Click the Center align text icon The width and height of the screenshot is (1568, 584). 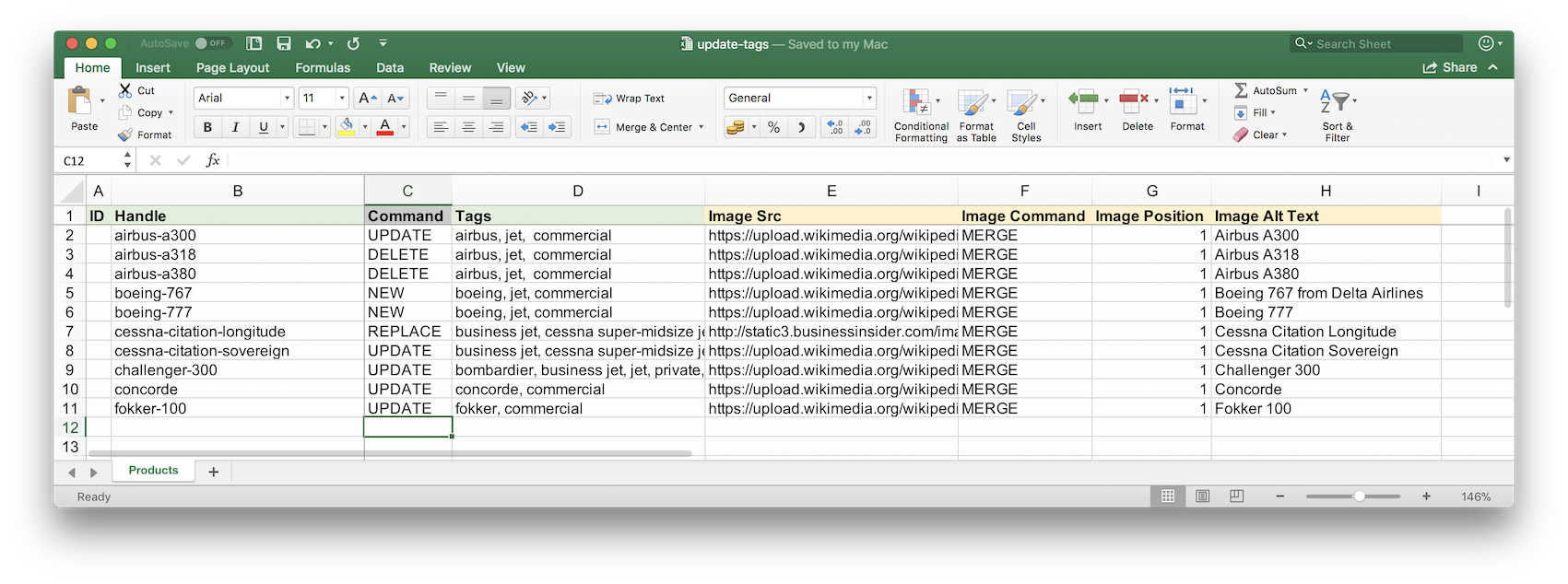(x=468, y=127)
